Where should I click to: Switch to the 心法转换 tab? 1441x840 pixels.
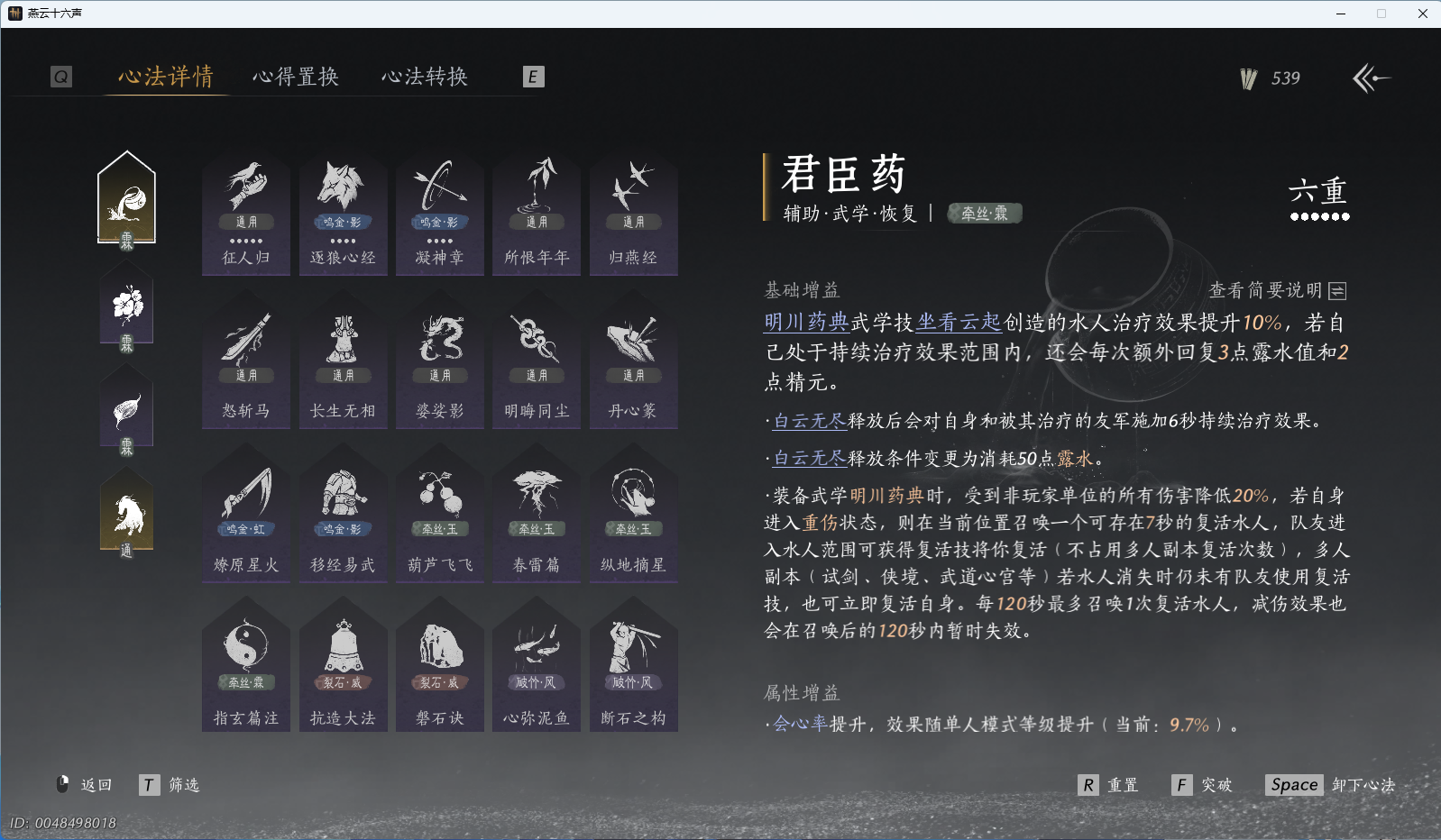click(425, 77)
